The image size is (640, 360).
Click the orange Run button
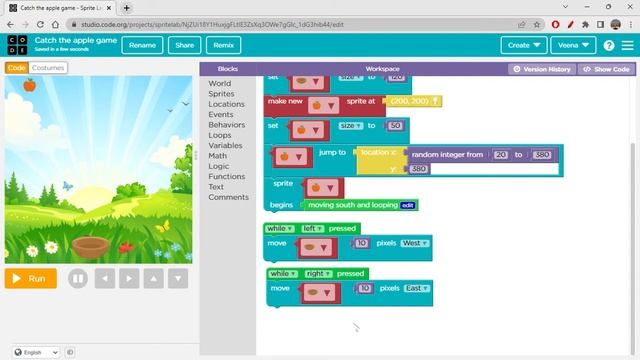[31, 278]
